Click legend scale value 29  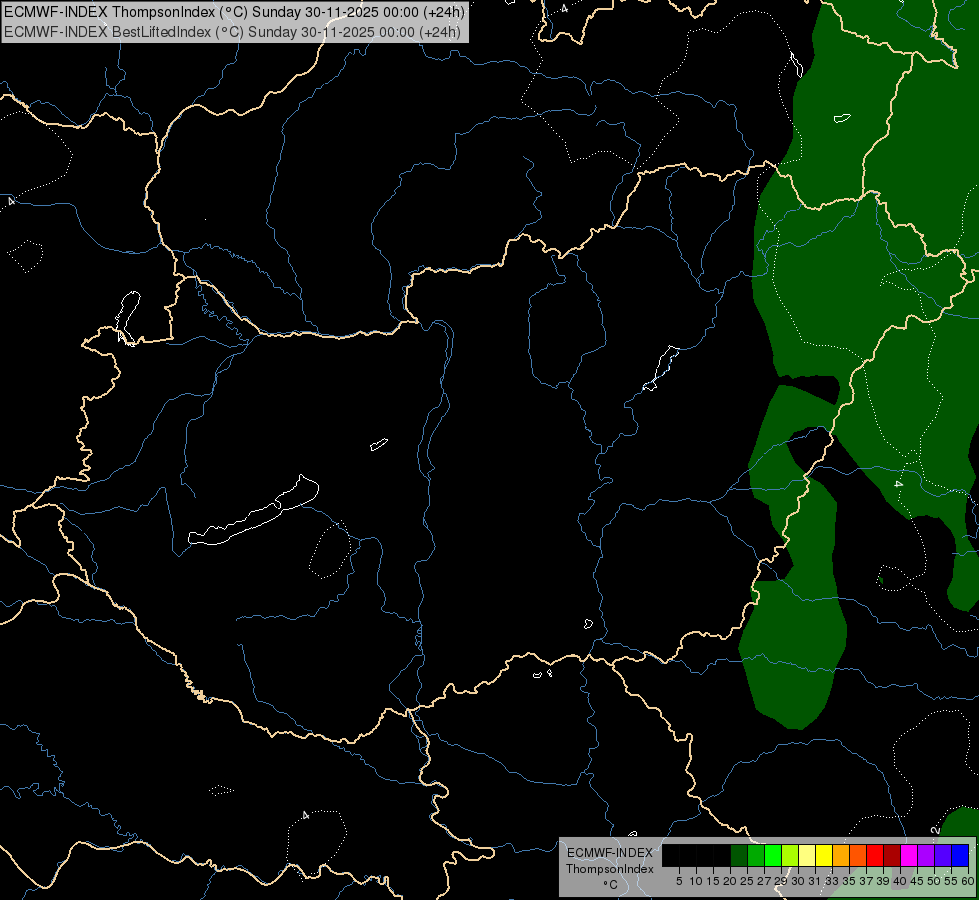coord(780,881)
